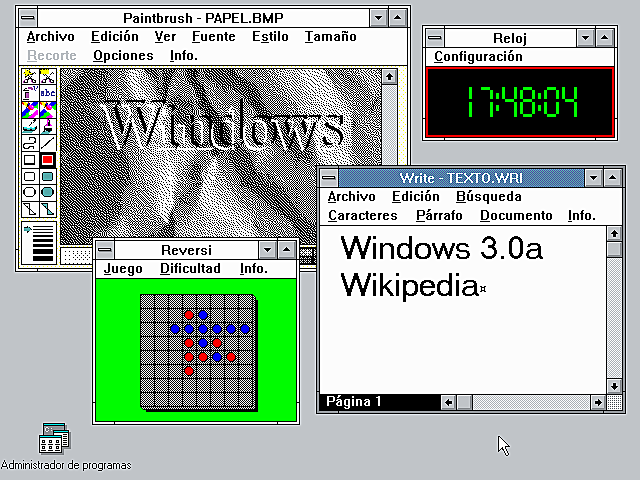Click the Write vertical scroll-up arrow
This screenshot has height=480, width=640.
(x=614, y=234)
